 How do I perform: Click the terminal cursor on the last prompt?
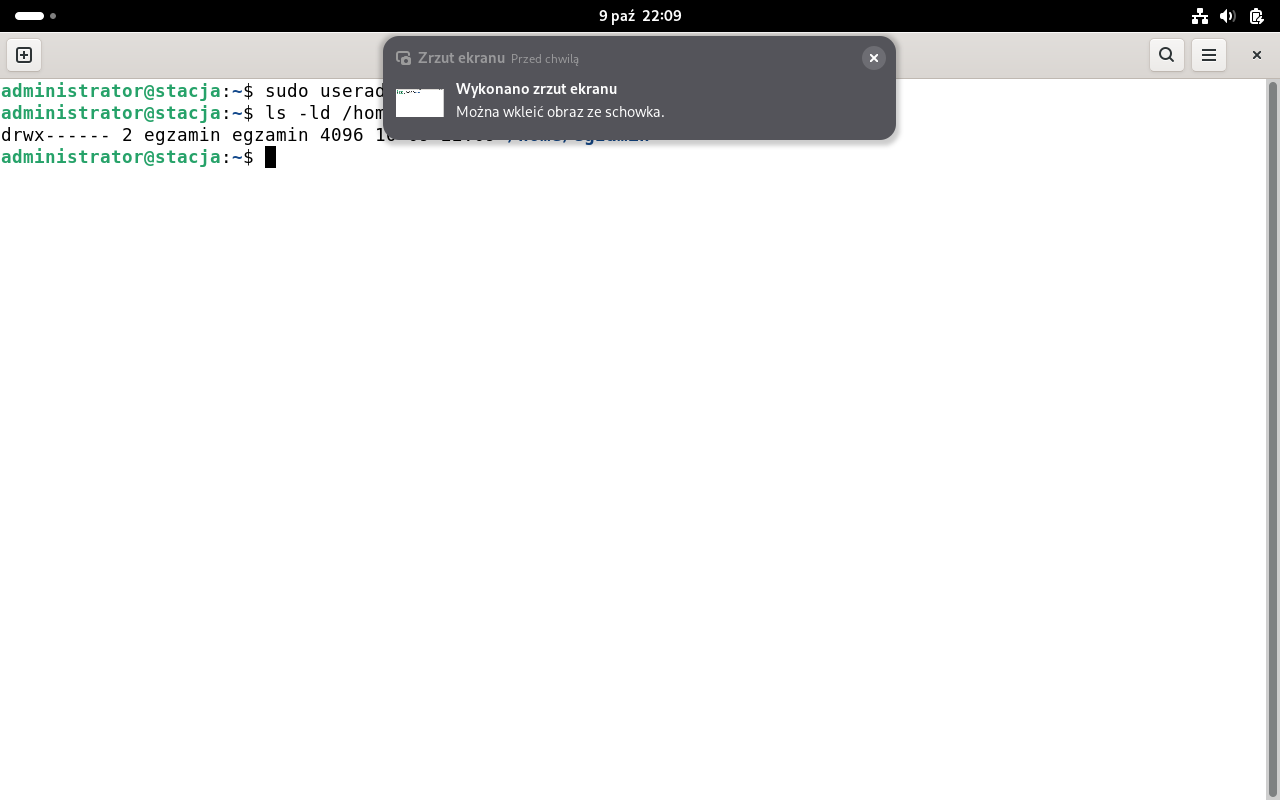click(x=270, y=157)
